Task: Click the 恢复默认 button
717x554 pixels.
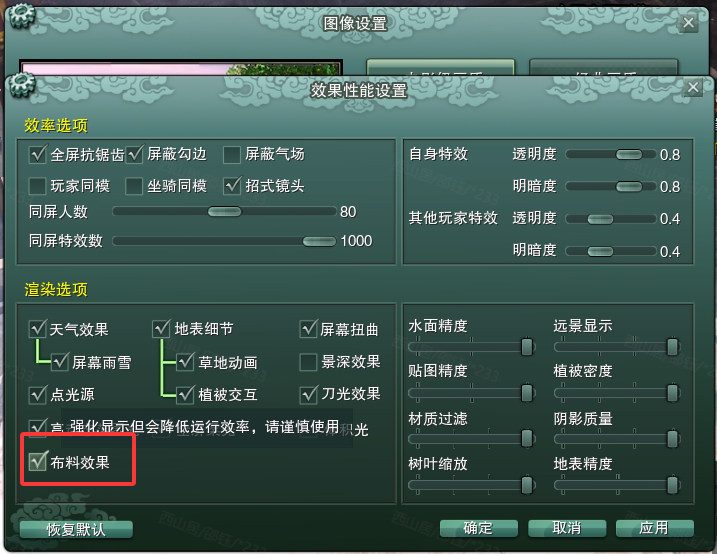Action: 76,529
